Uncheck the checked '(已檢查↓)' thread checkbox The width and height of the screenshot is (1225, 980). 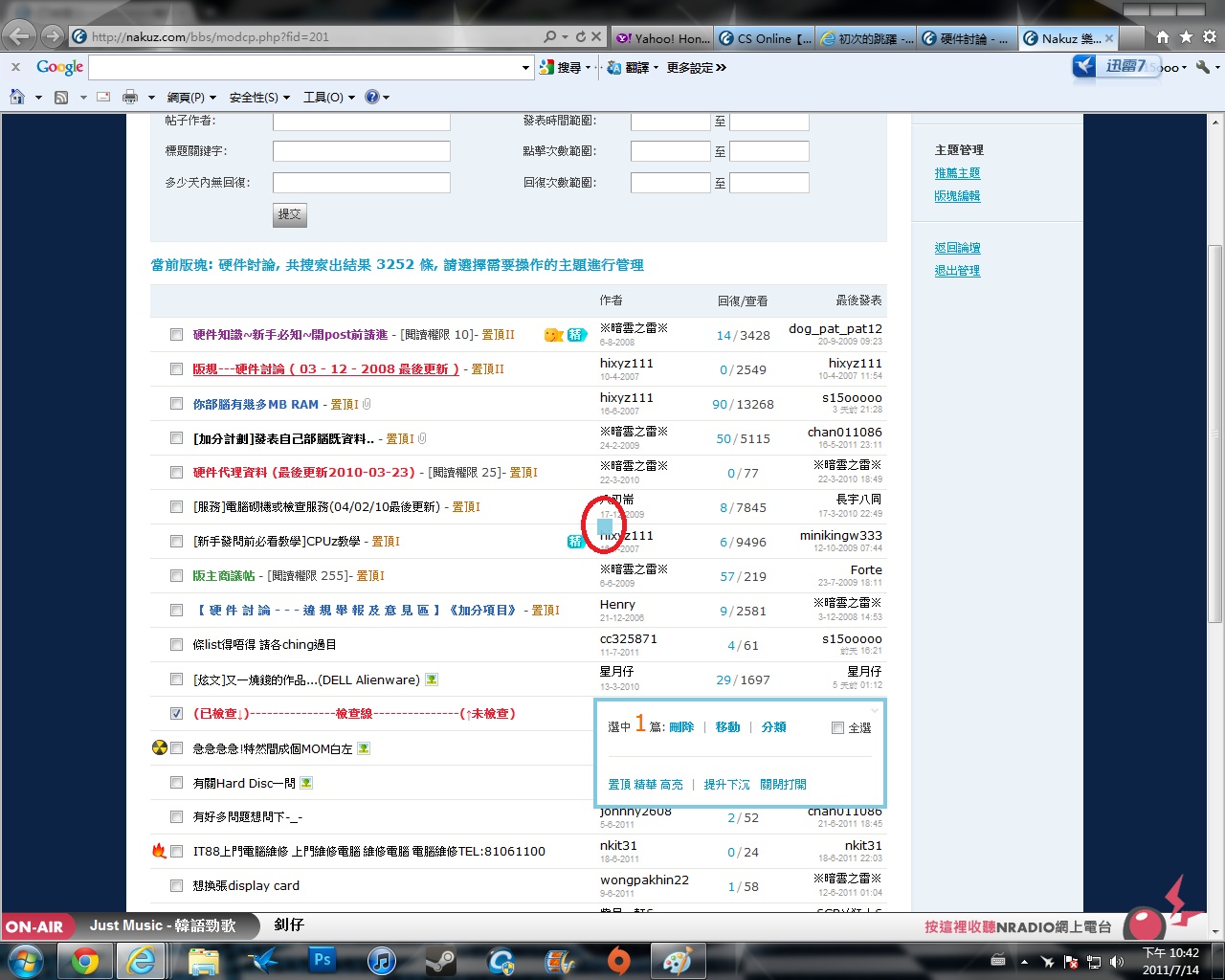176,714
